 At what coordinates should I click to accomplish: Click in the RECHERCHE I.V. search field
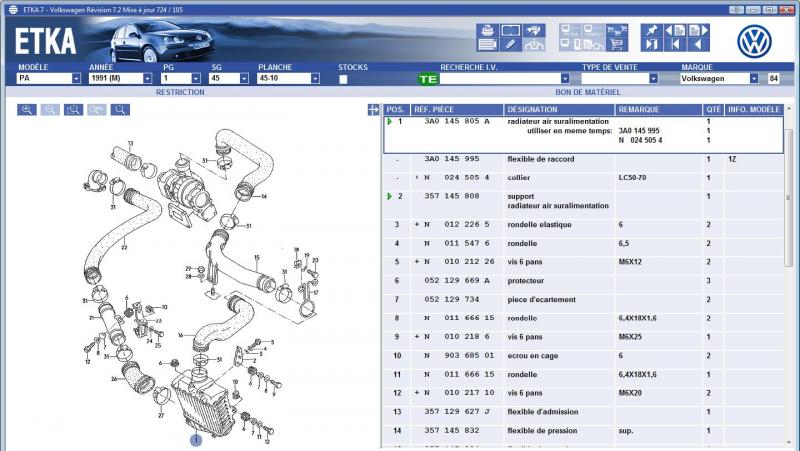click(500, 79)
